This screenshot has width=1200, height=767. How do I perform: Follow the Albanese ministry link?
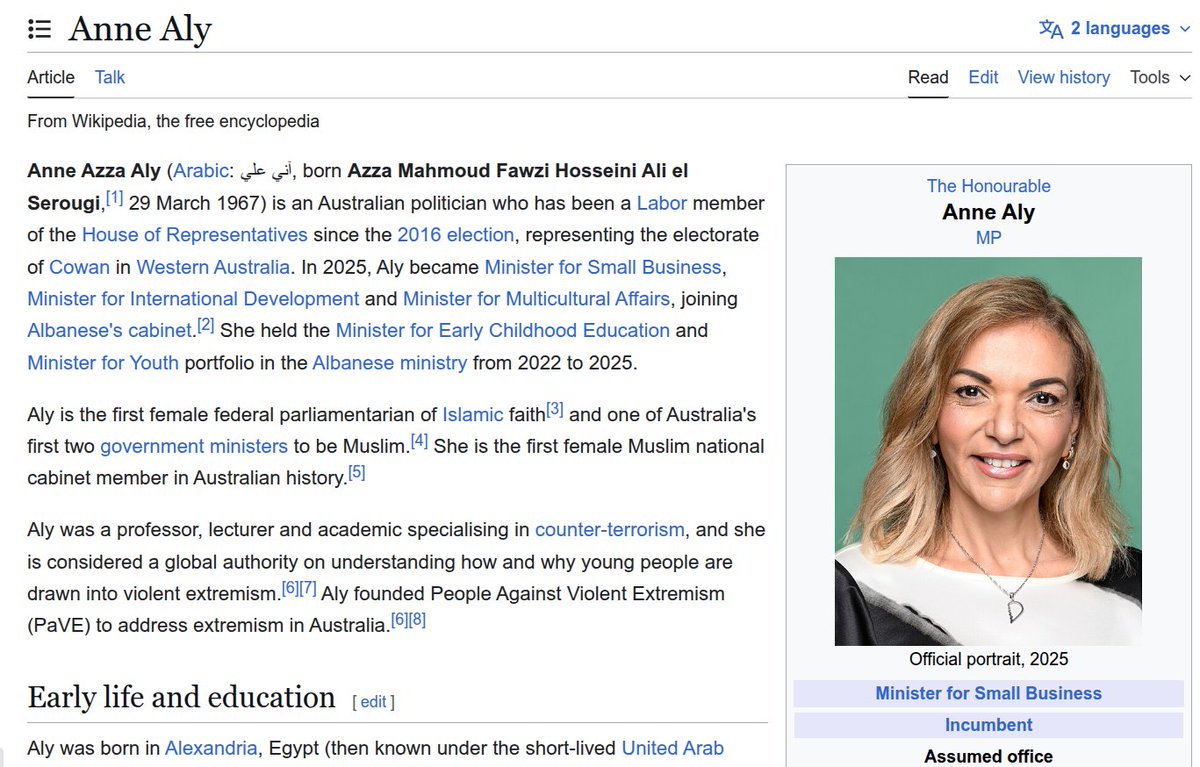pos(390,362)
